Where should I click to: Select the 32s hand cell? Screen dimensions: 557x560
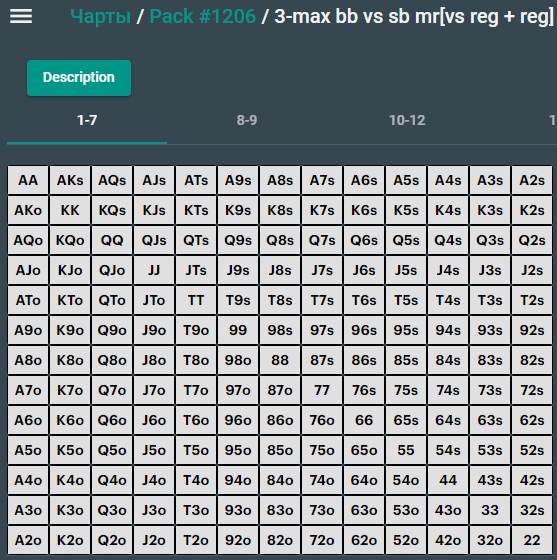(532, 510)
